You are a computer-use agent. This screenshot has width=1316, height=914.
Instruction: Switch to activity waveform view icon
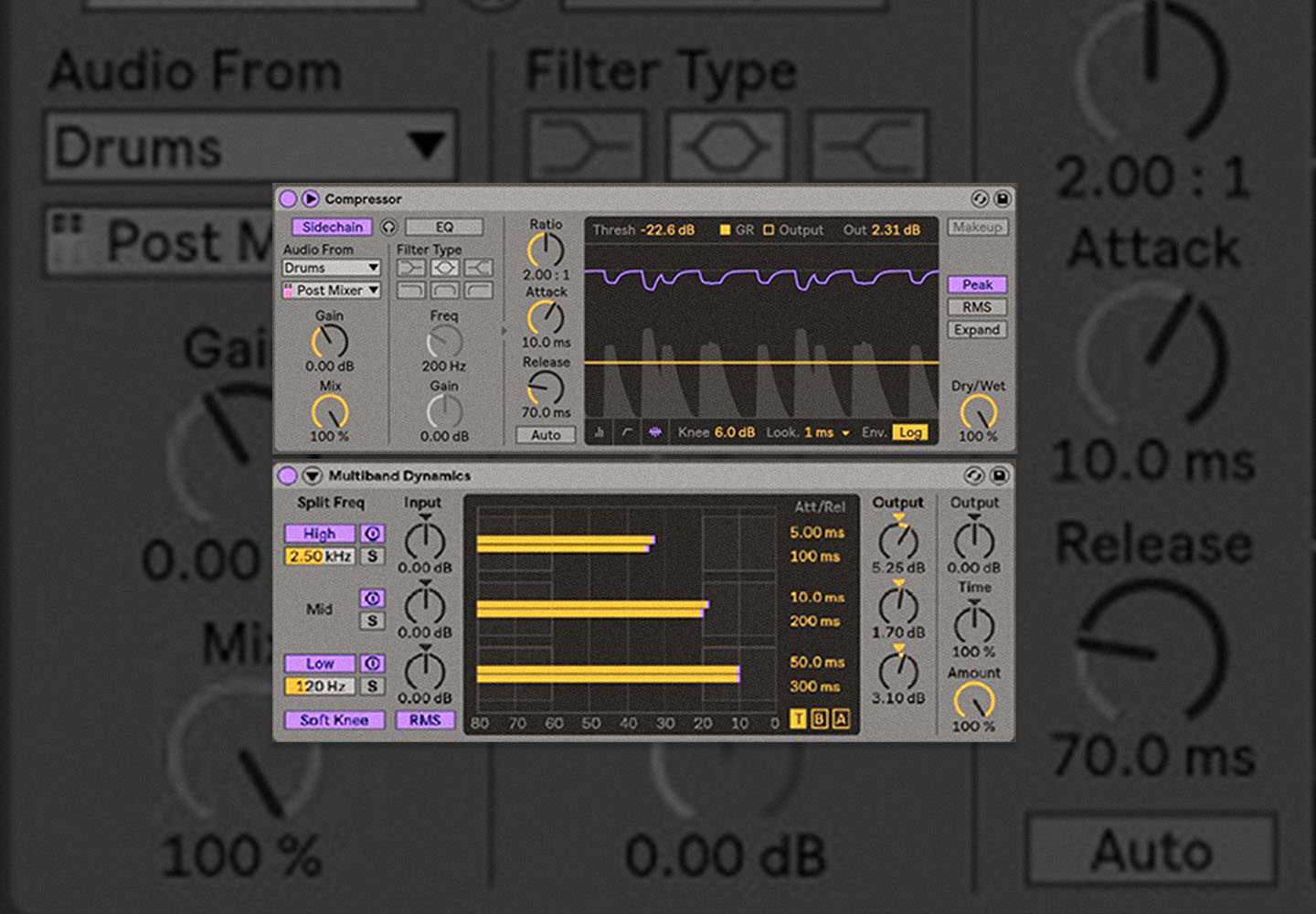(654, 432)
